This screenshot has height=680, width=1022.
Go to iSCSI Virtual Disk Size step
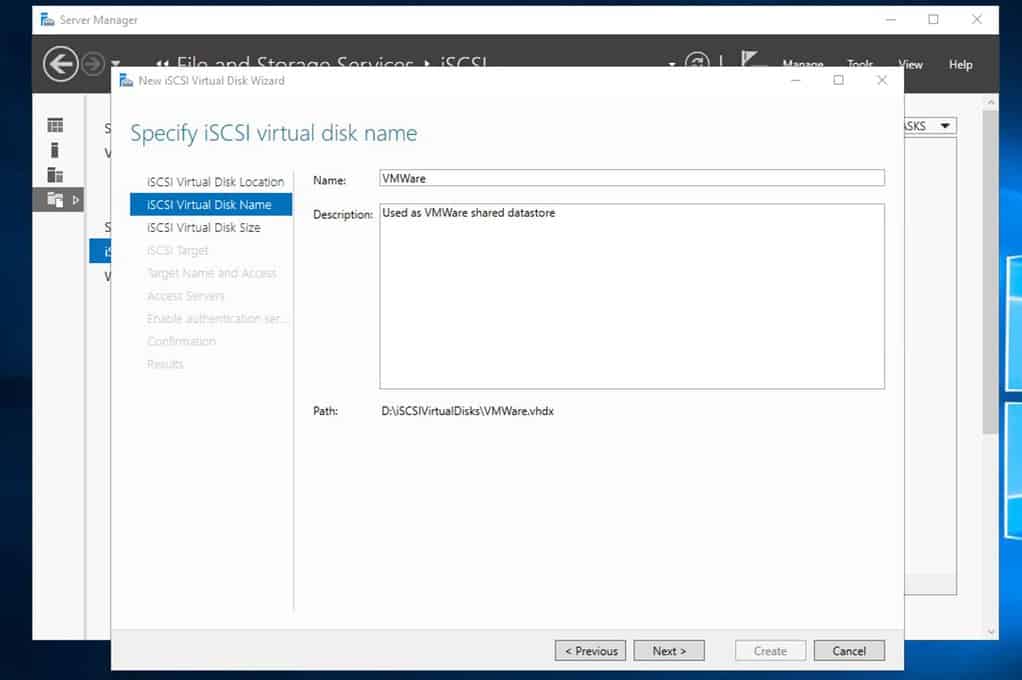(x=203, y=228)
